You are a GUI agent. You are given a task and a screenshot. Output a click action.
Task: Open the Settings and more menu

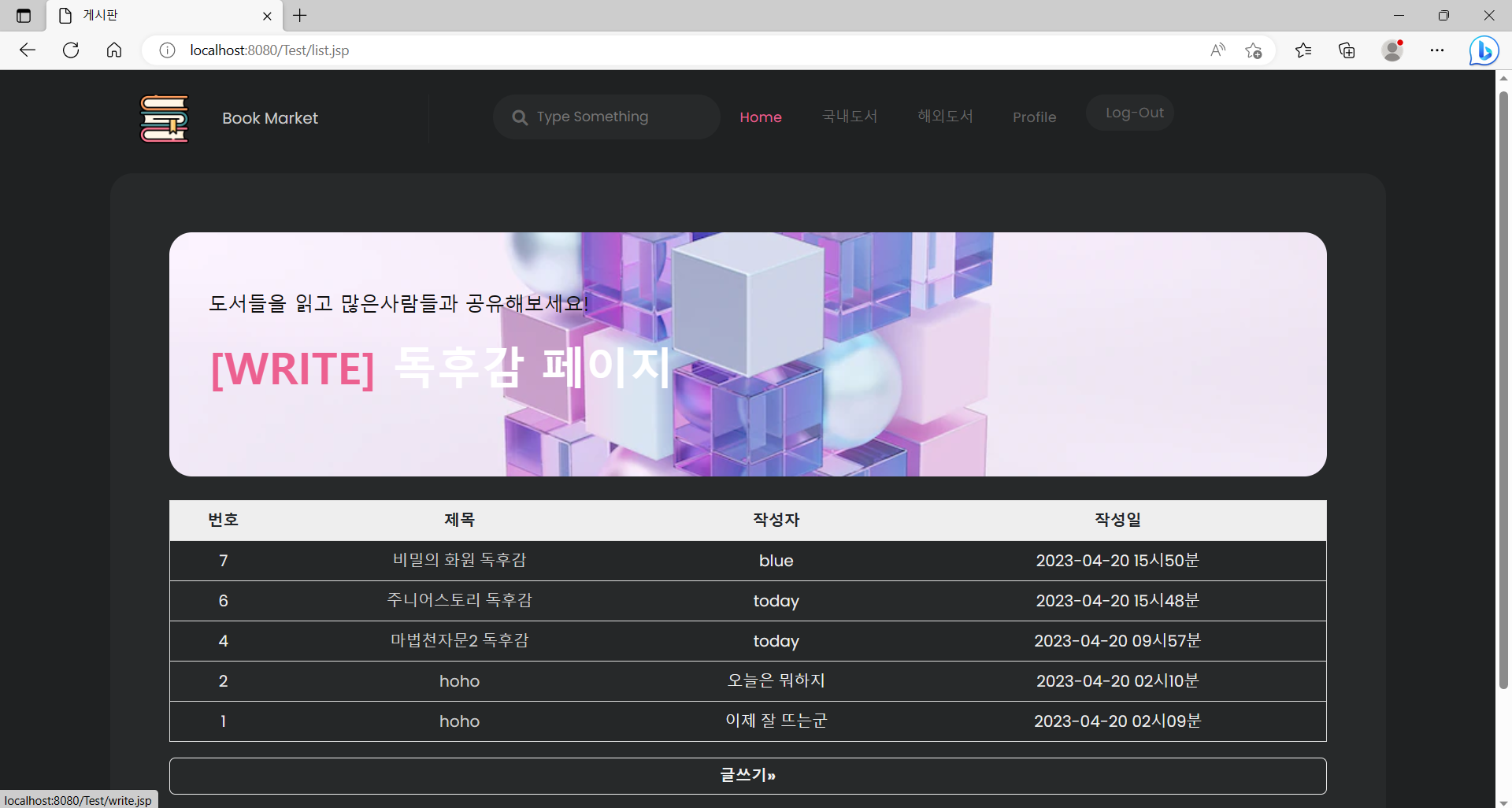pos(1437,50)
